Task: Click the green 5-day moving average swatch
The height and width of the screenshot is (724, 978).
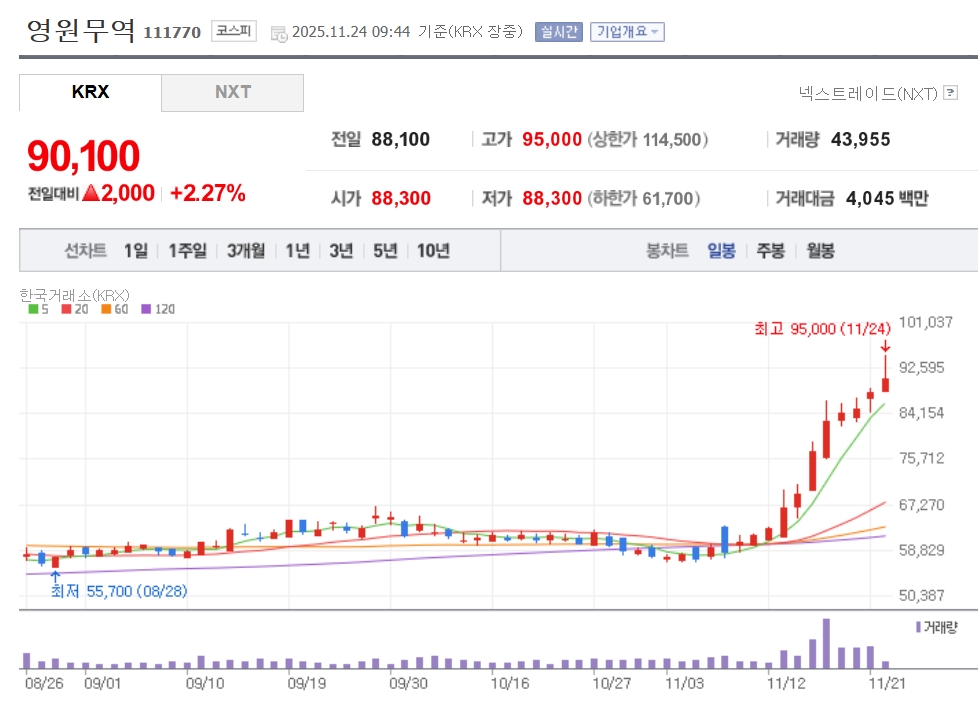Action: pyautogui.click(x=32, y=309)
